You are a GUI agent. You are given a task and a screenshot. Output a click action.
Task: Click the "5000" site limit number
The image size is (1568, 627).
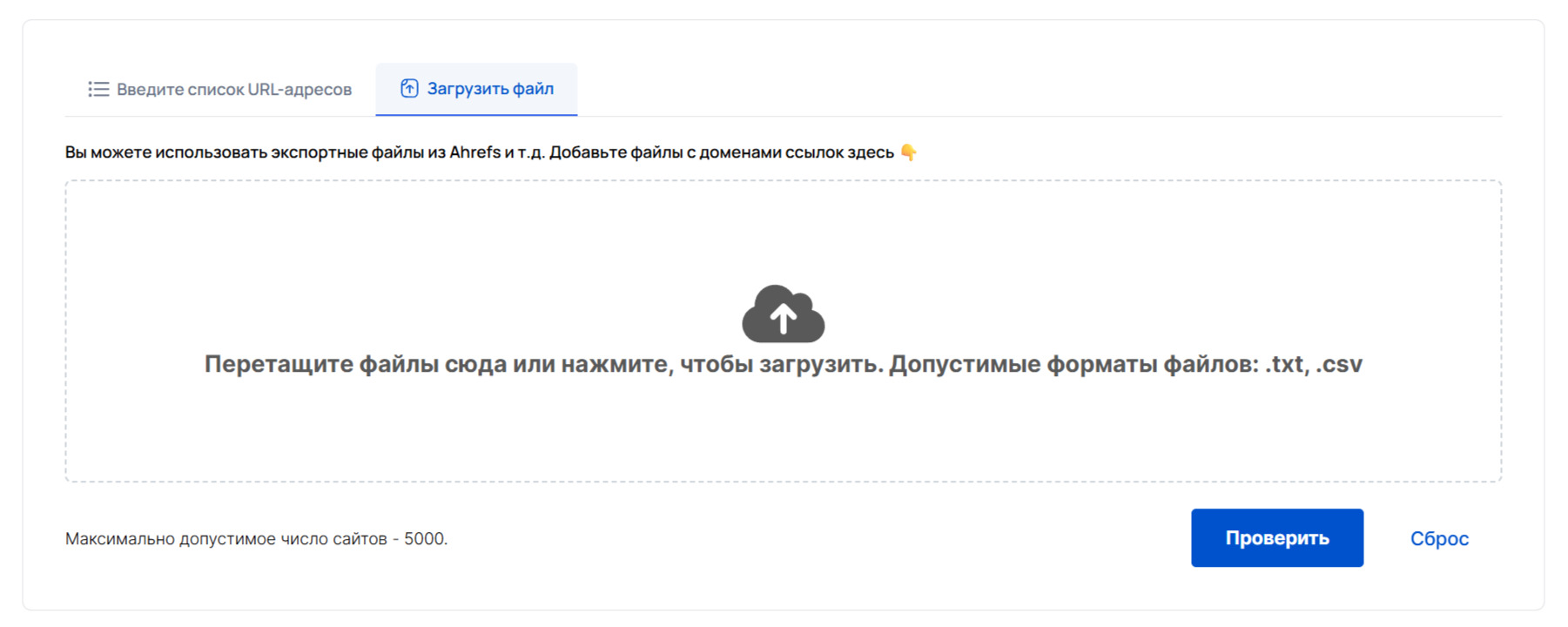(424, 539)
